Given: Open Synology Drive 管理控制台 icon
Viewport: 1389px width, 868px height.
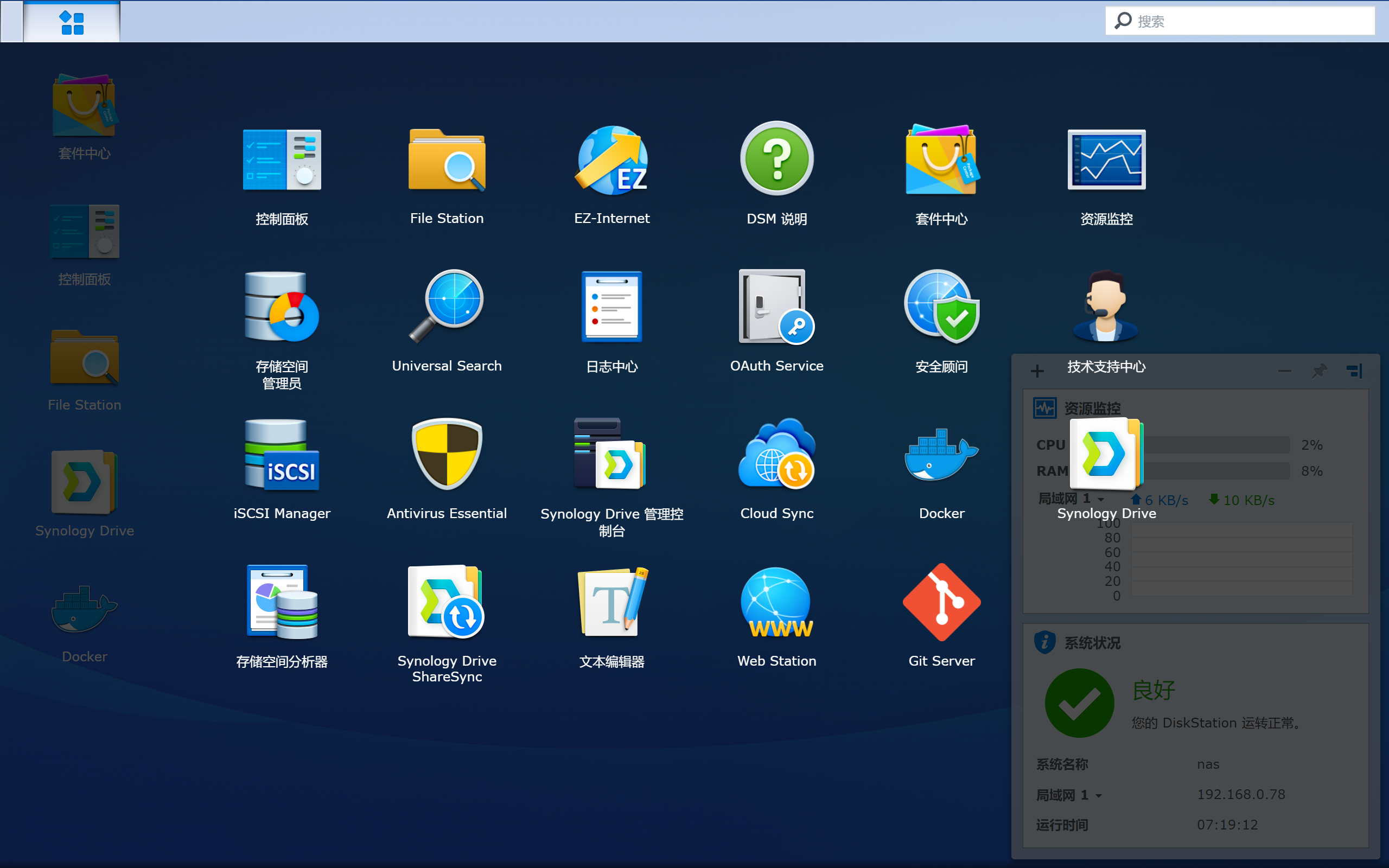Looking at the screenshot, I should coord(611,454).
